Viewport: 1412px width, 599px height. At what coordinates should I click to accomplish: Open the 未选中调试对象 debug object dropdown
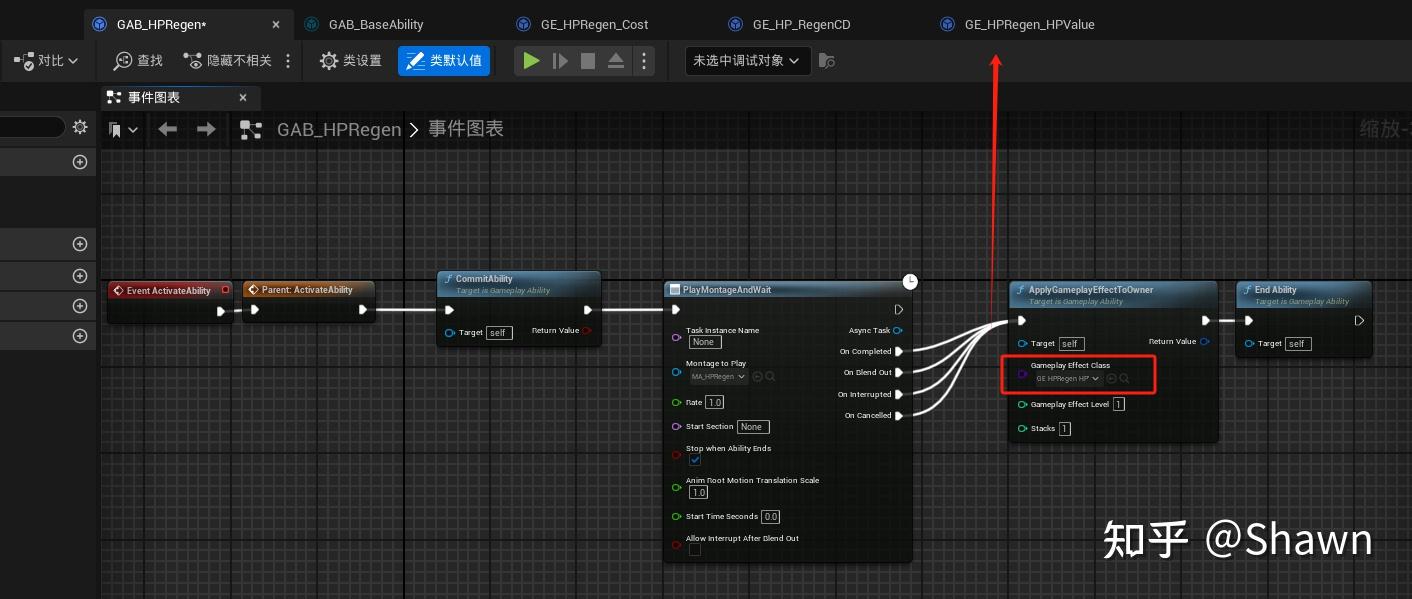(x=746, y=60)
